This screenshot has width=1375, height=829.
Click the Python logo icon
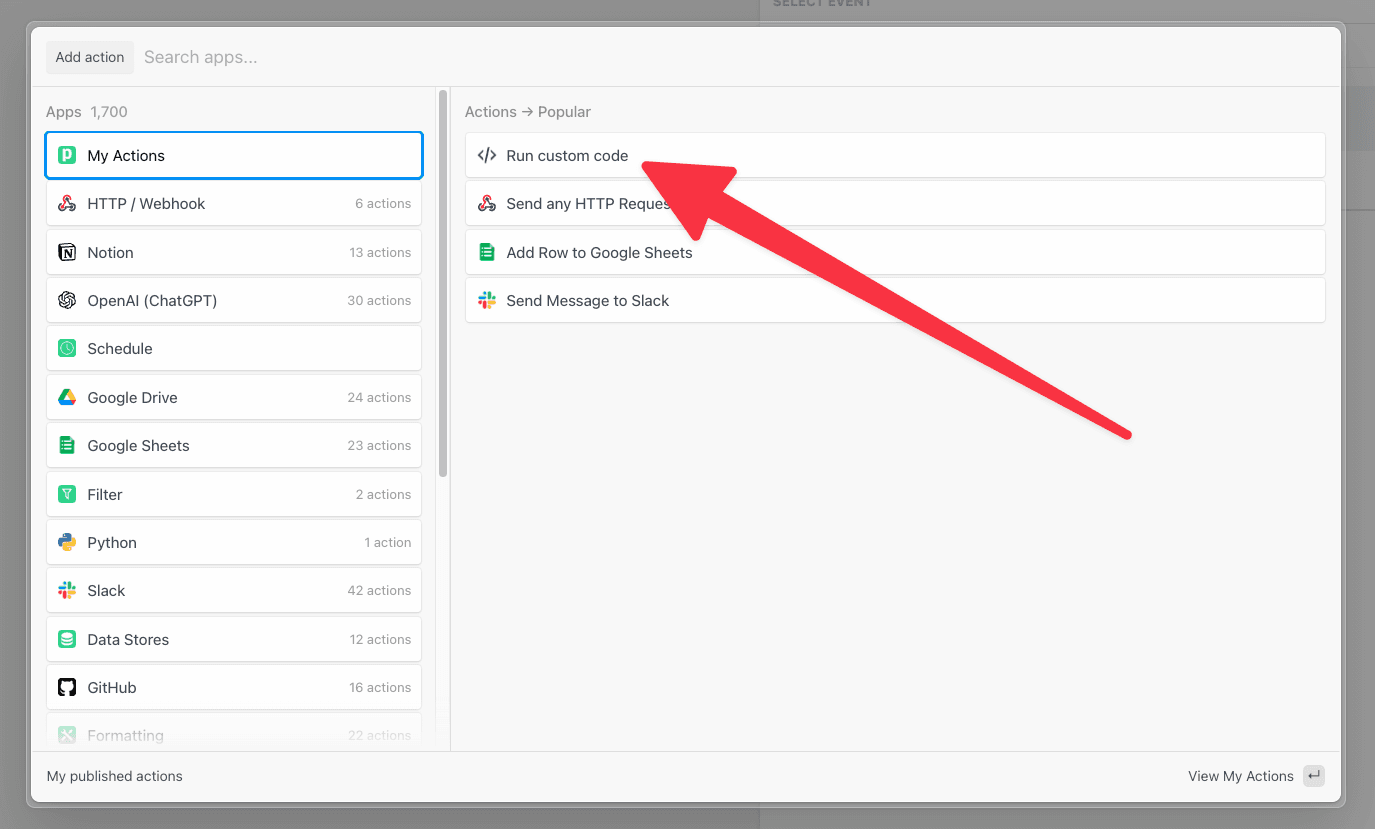click(67, 542)
